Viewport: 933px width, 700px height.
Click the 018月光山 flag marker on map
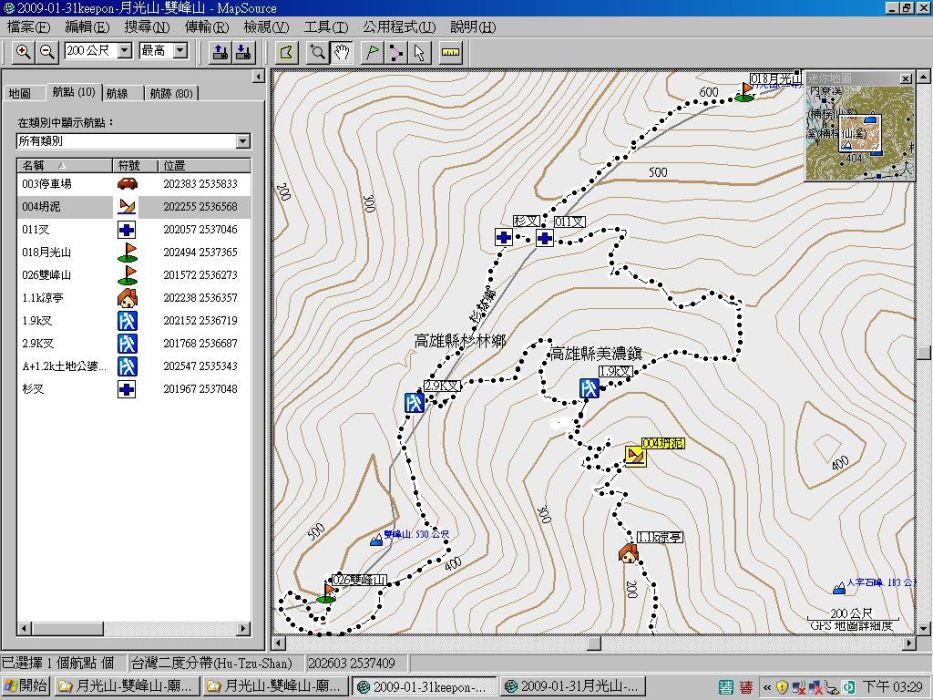click(x=744, y=92)
